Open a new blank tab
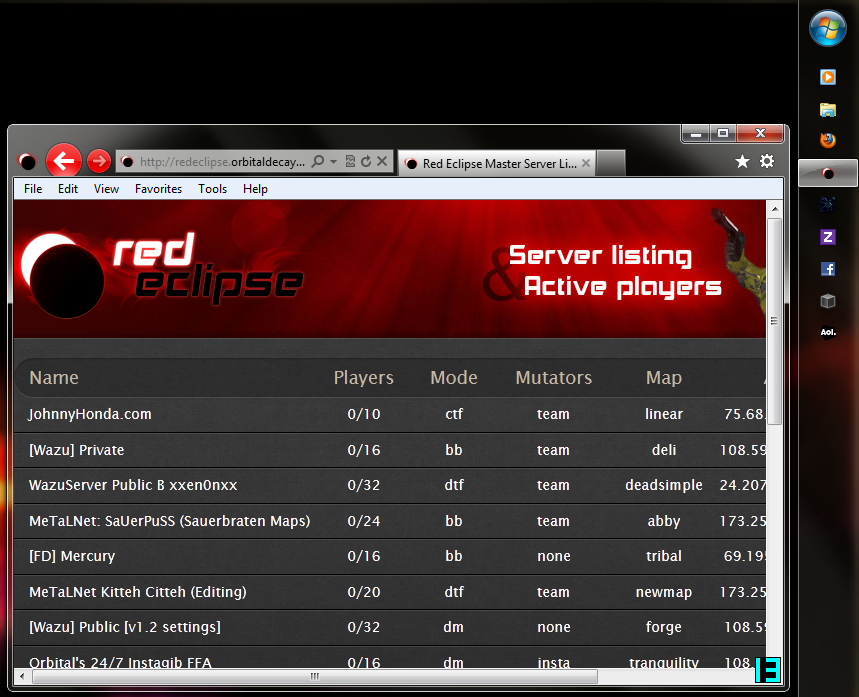Viewport: 859px width, 697px height. point(611,163)
